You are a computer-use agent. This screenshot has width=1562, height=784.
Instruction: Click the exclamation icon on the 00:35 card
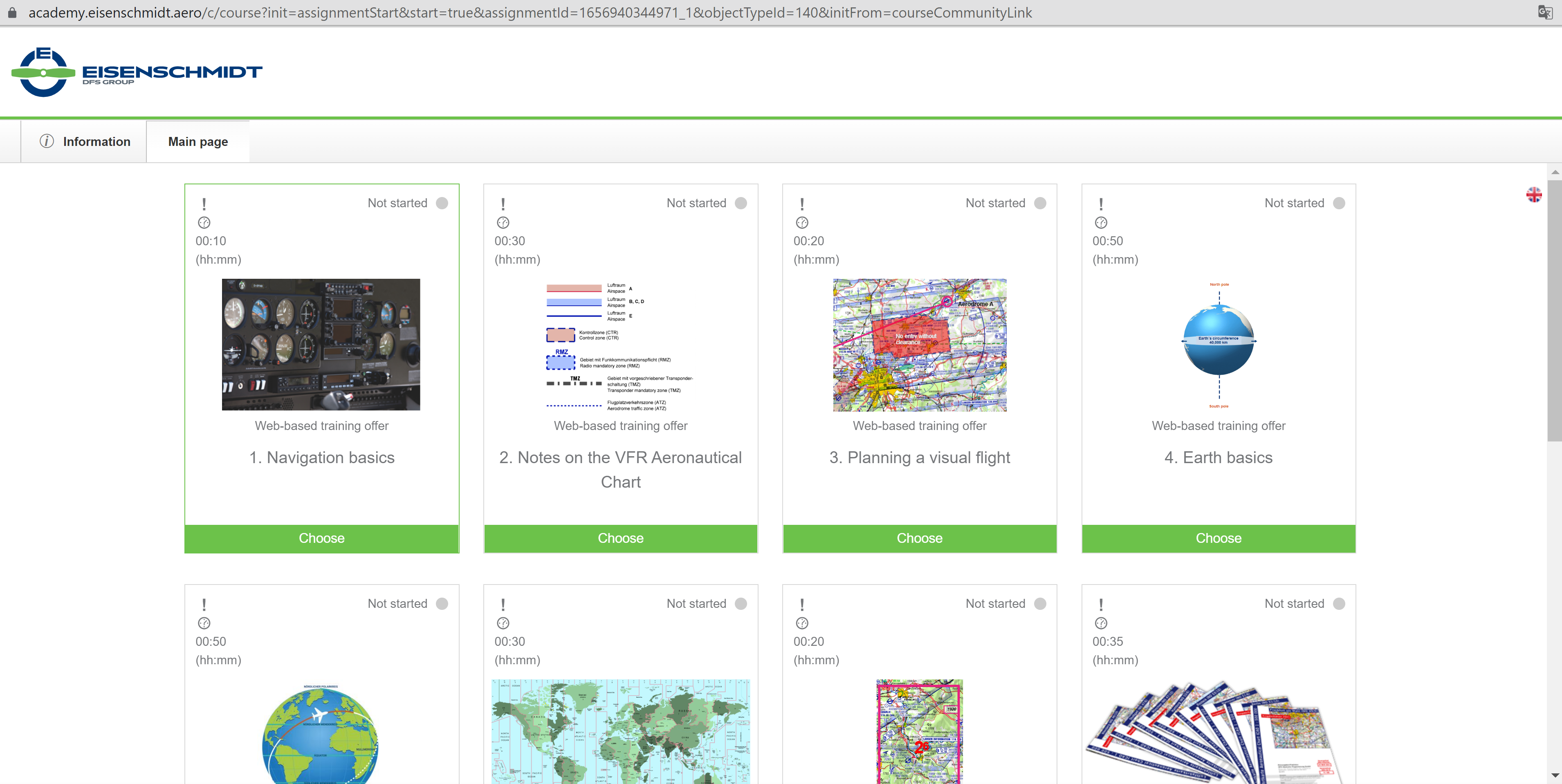coord(1101,605)
